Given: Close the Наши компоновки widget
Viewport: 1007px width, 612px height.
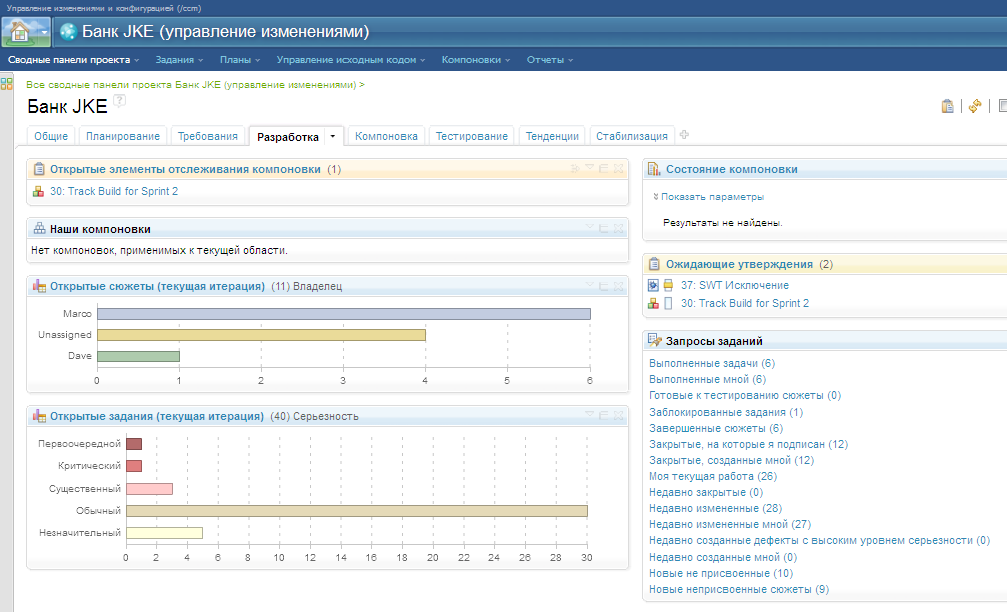Looking at the screenshot, I should pos(618,228).
